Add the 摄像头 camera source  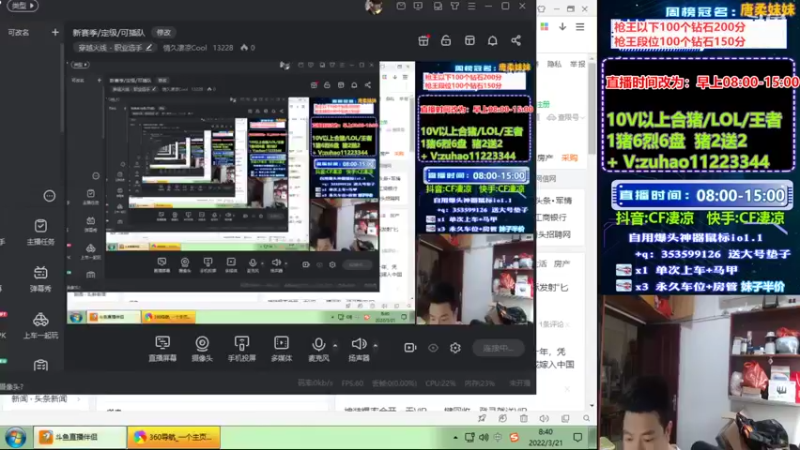(x=202, y=348)
